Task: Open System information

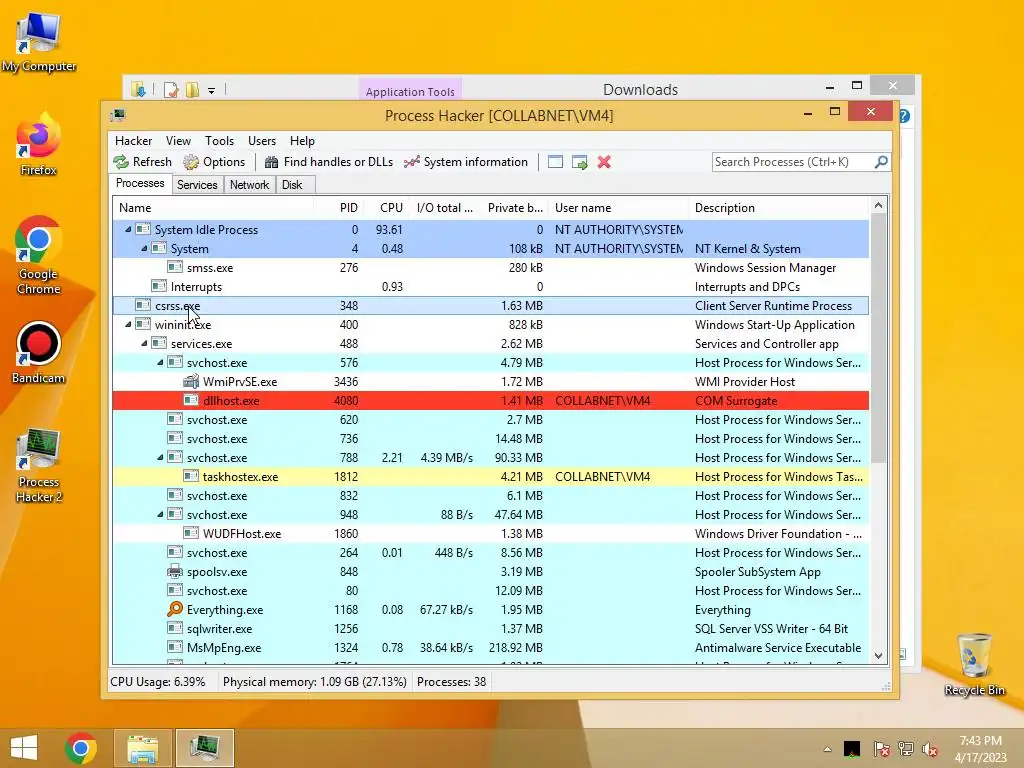Action: point(466,162)
